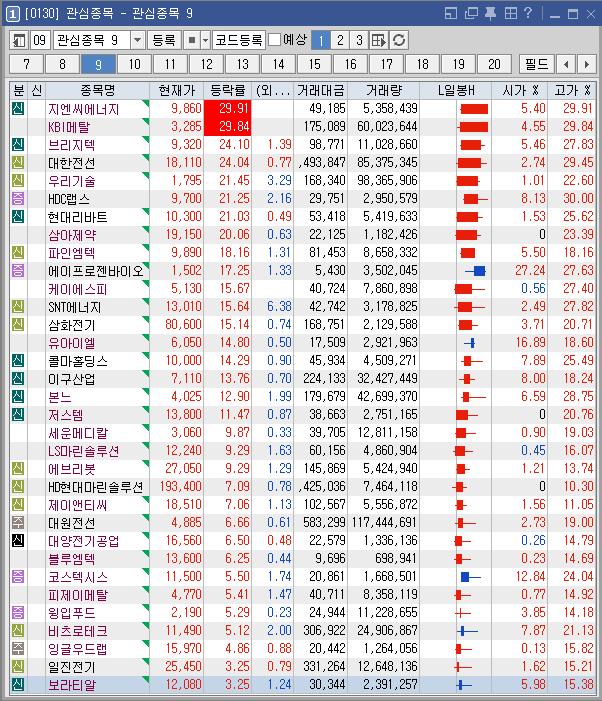
Task: Select stock row 삼화전기
Action: pos(303,325)
